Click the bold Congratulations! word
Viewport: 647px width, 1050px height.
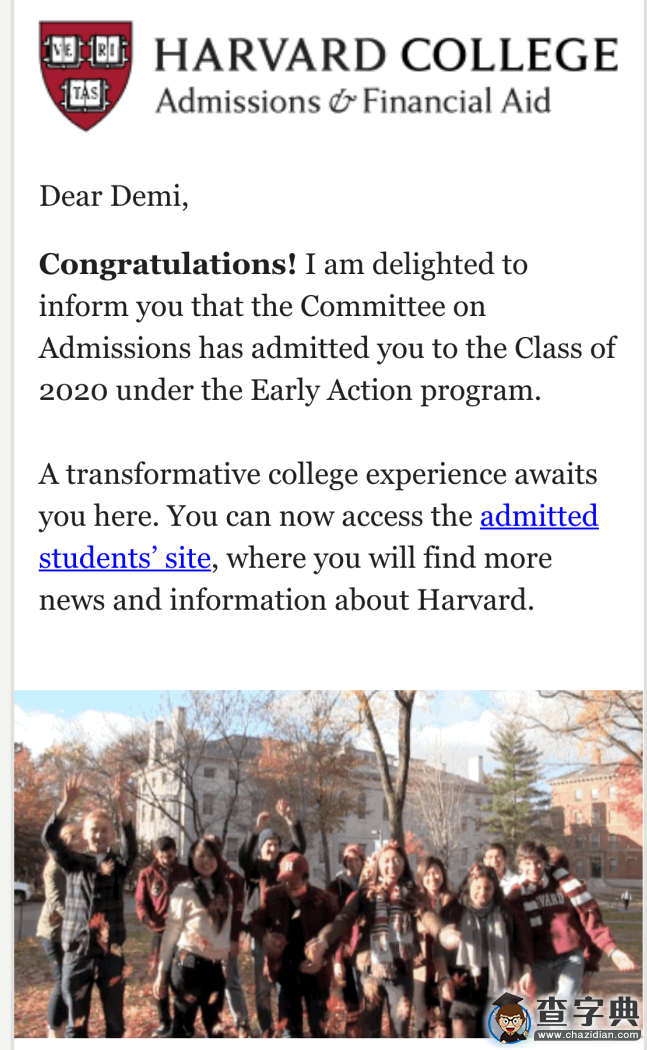click(167, 264)
